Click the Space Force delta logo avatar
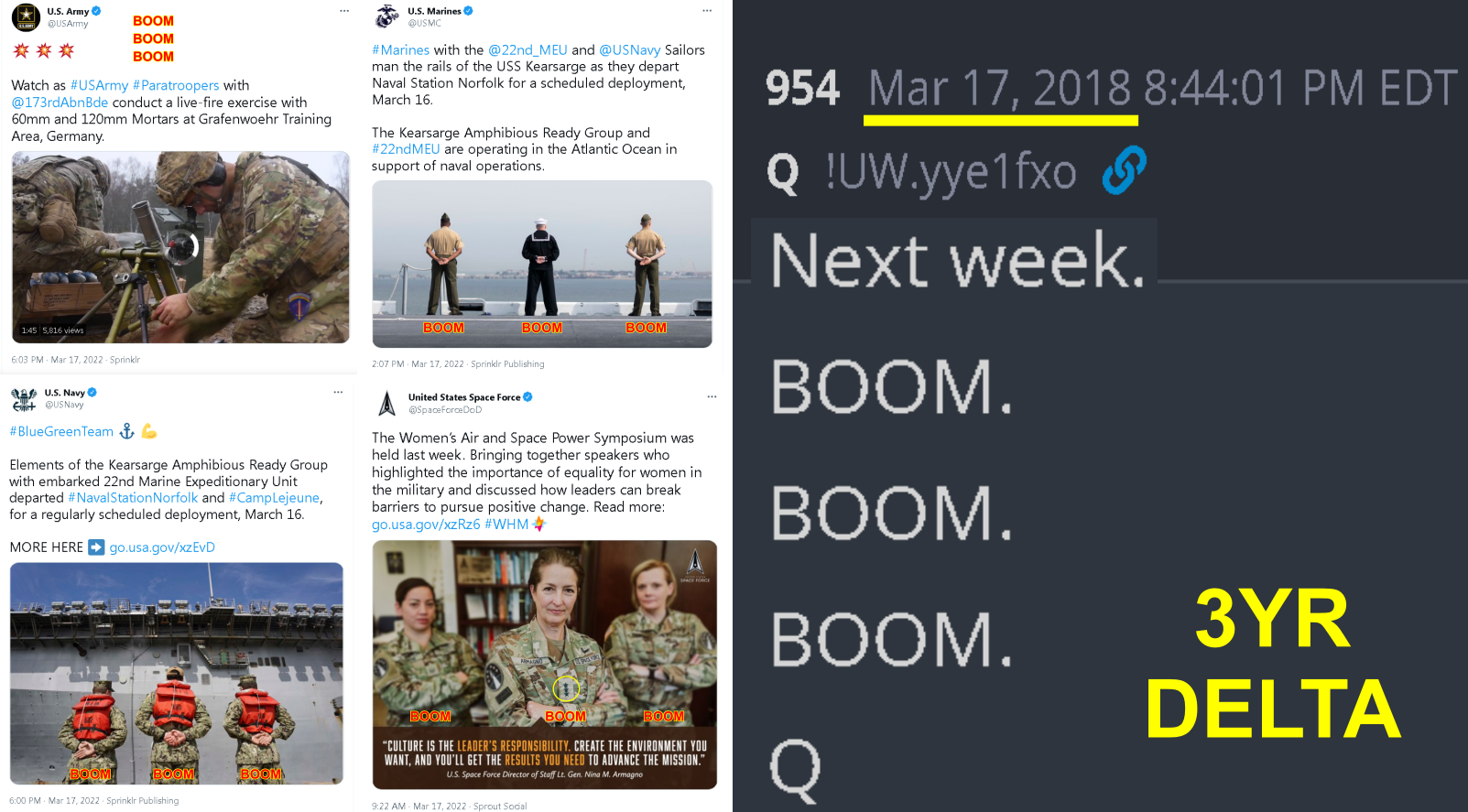The image size is (1468, 812). [x=387, y=403]
